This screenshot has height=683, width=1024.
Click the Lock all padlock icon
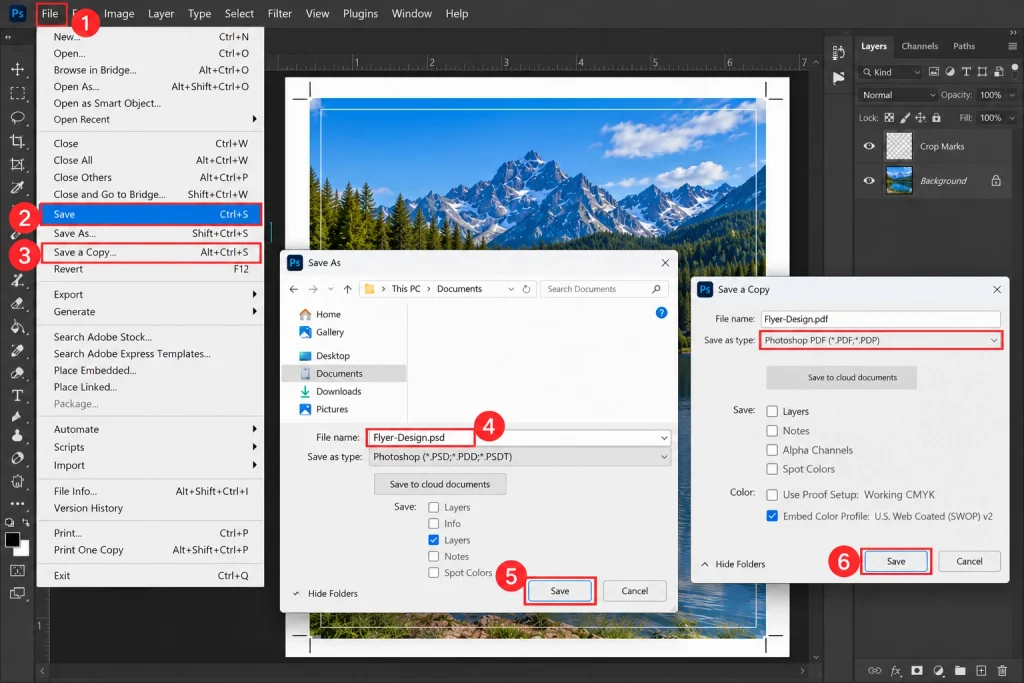pyautogui.click(x=936, y=118)
